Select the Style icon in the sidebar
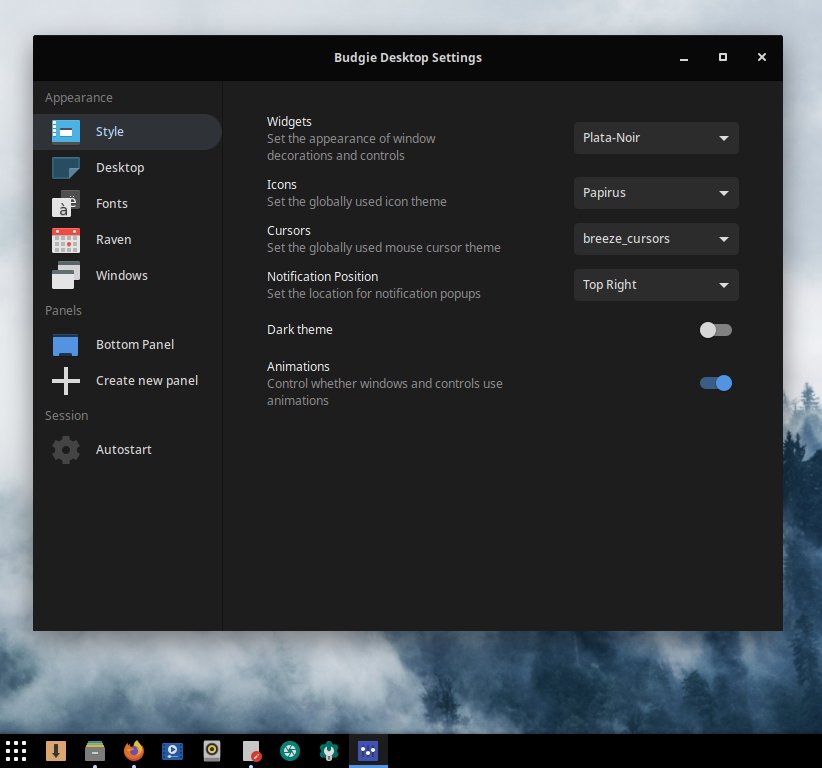 (x=66, y=131)
